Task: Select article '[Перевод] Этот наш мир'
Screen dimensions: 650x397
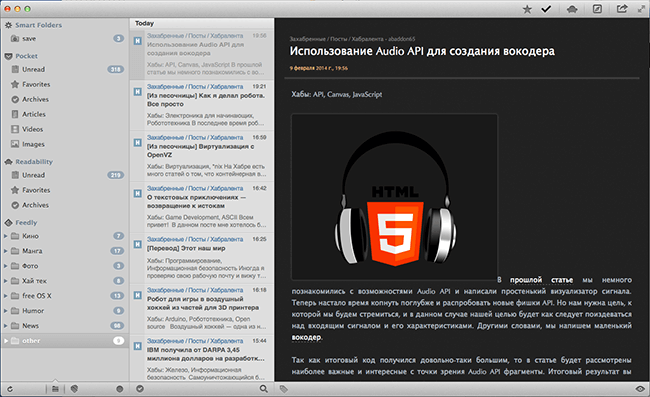Action: 202,258
